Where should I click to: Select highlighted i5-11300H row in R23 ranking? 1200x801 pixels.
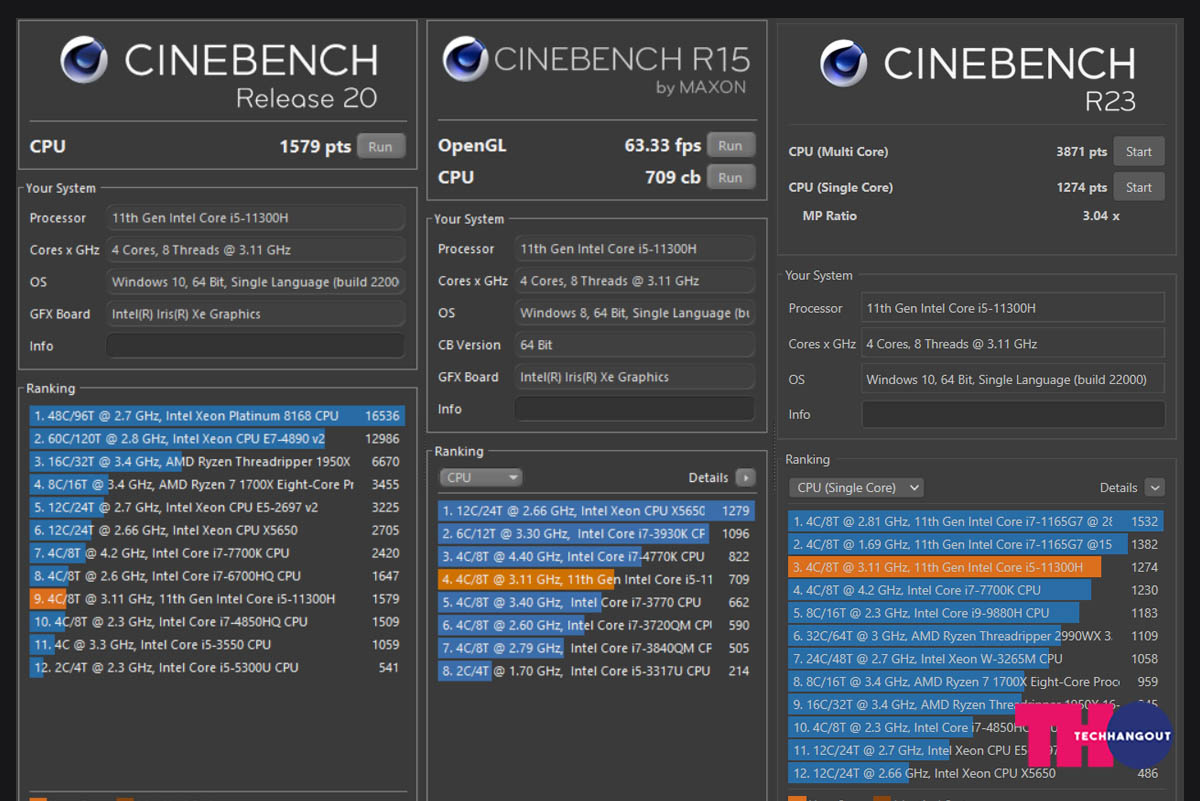click(976, 568)
